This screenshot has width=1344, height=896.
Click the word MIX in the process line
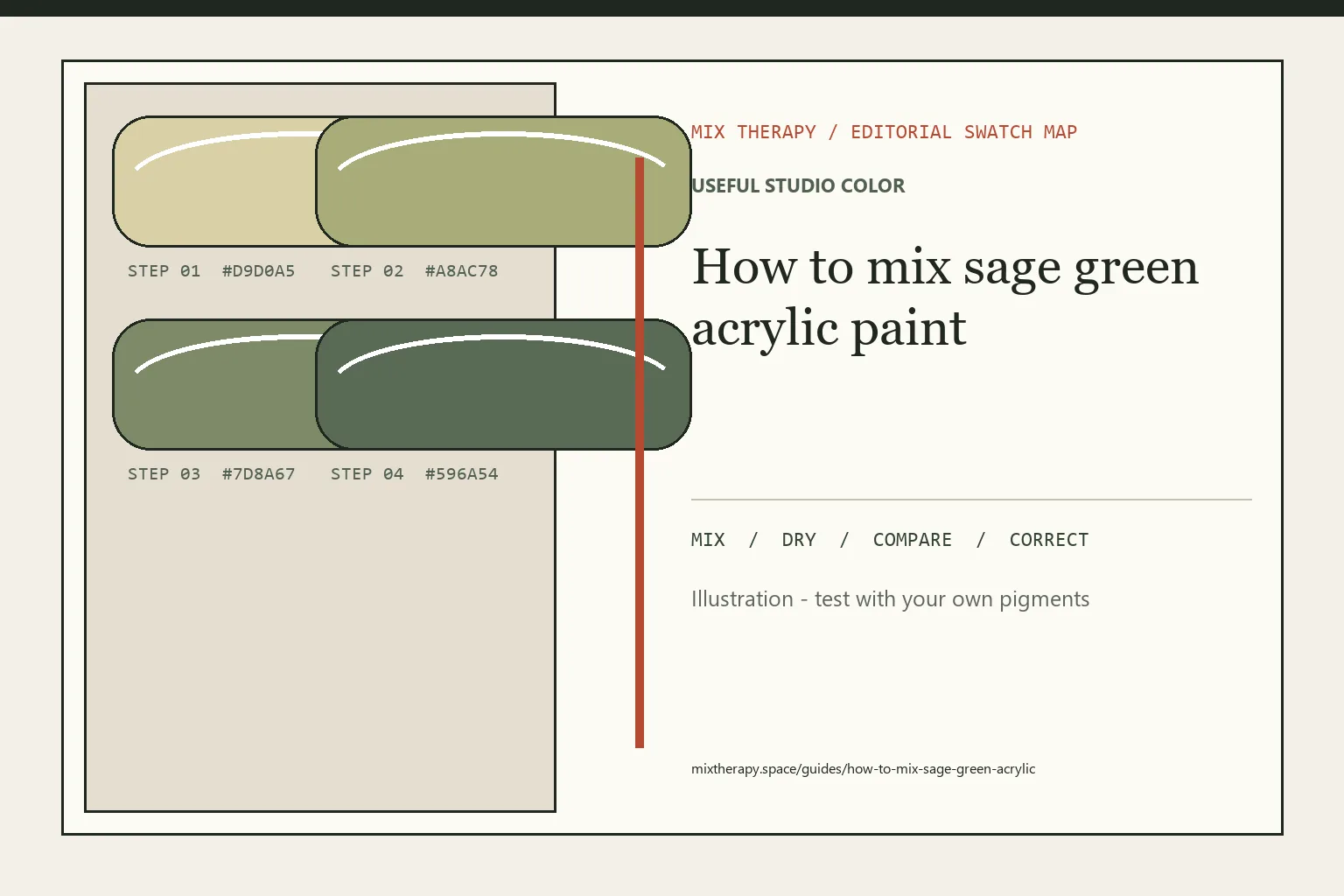[x=708, y=540]
